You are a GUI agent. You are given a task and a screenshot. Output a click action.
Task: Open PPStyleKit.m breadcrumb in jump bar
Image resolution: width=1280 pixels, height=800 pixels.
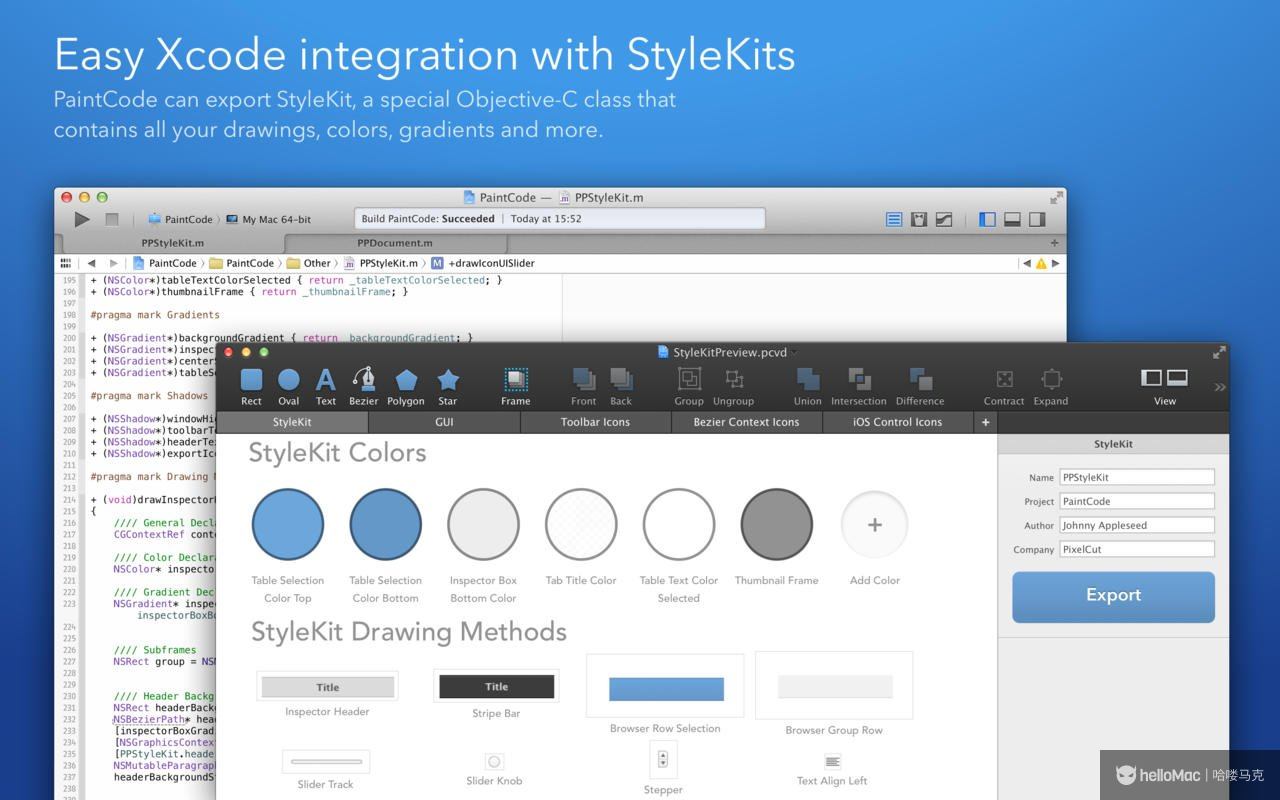coord(381,263)
